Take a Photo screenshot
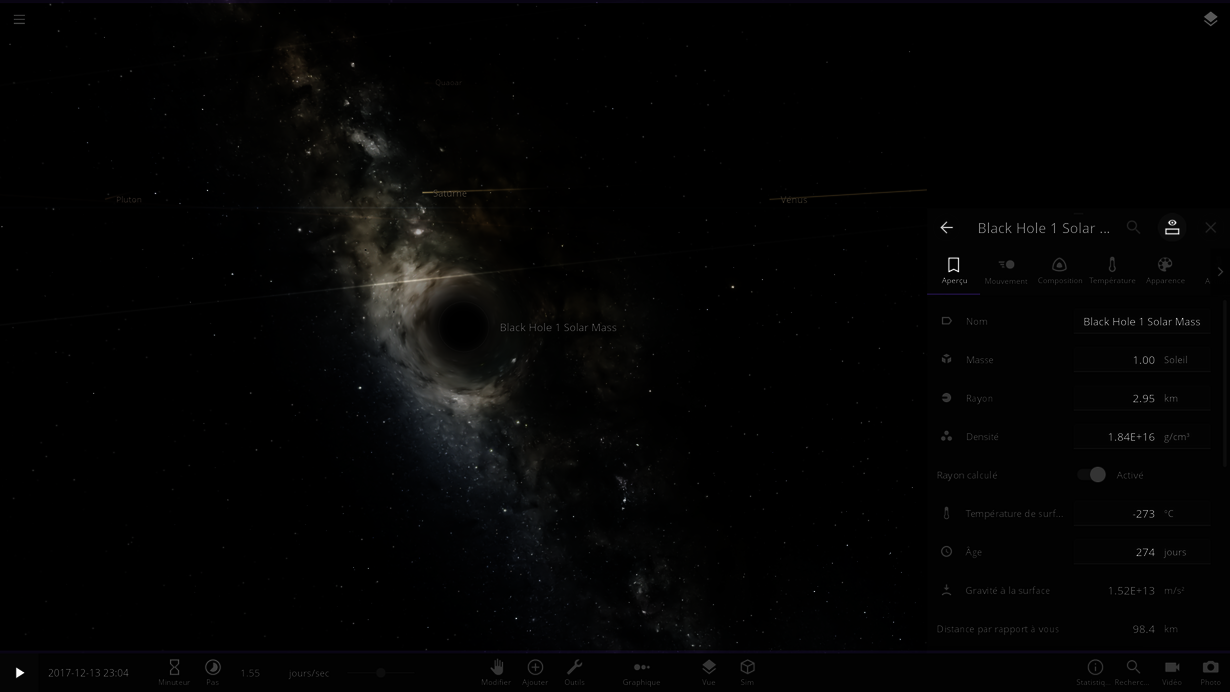 1211,671
